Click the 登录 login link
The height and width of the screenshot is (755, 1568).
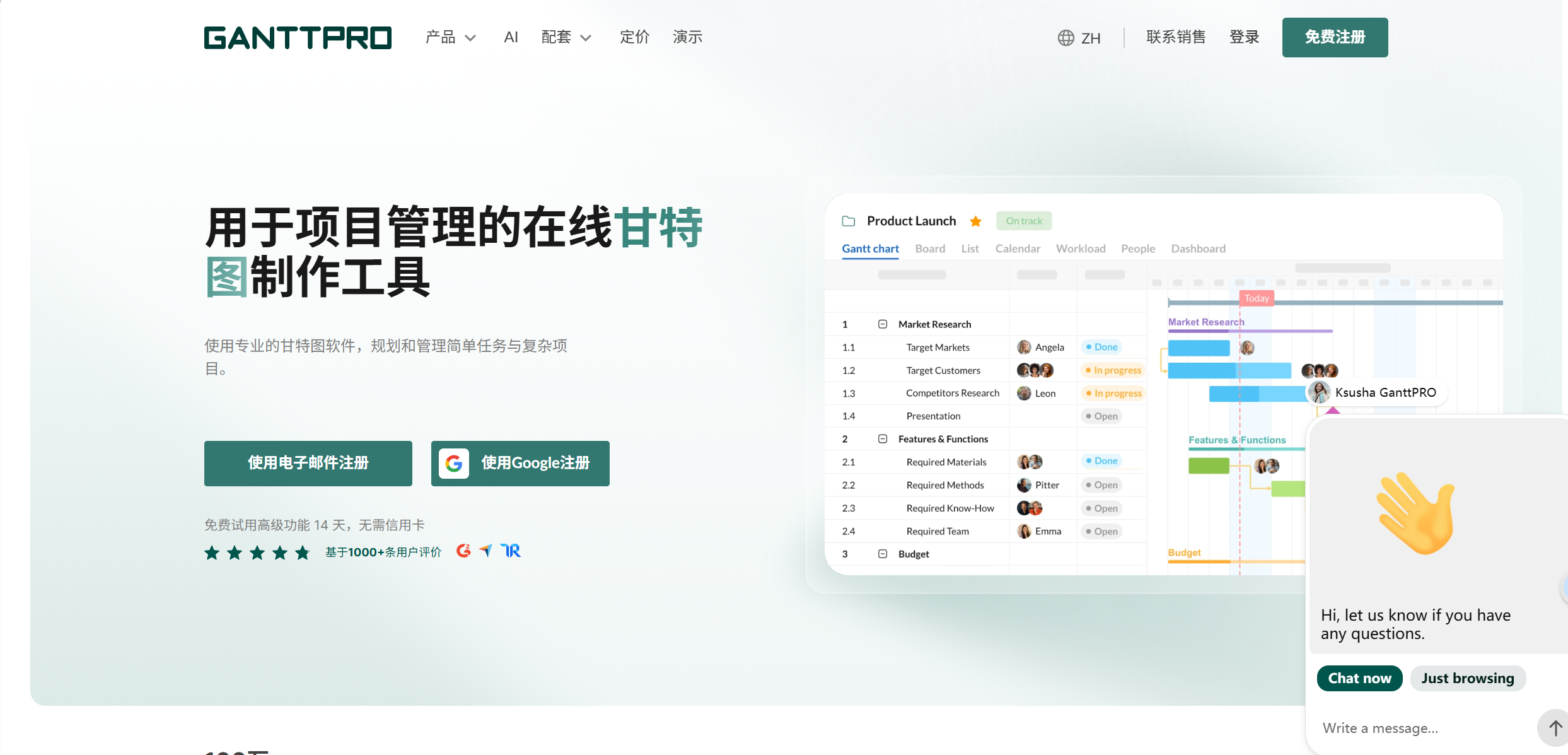point(1244,37)
